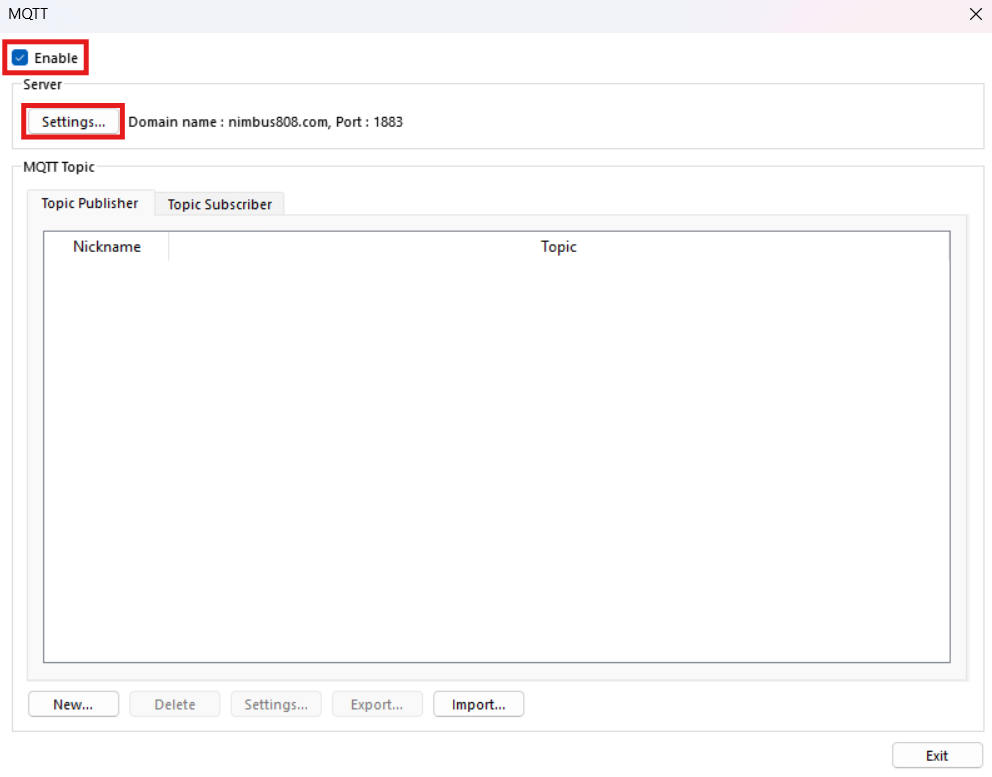The width and height of the screenshot is (992, 777).
Task: Export the MQTT topic list
Action: 377,704
